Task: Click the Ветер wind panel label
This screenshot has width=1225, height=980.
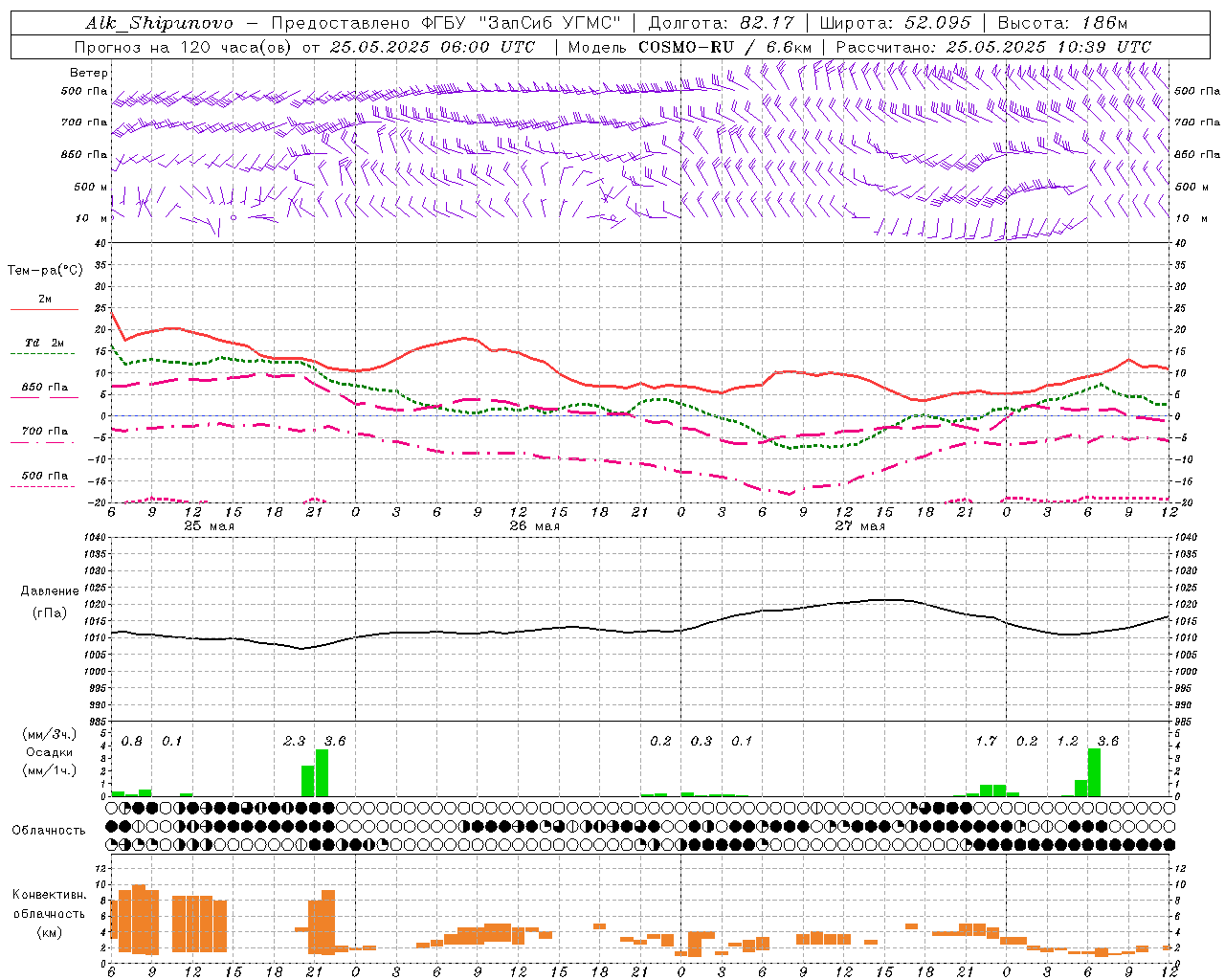Action: coord(89,73)
